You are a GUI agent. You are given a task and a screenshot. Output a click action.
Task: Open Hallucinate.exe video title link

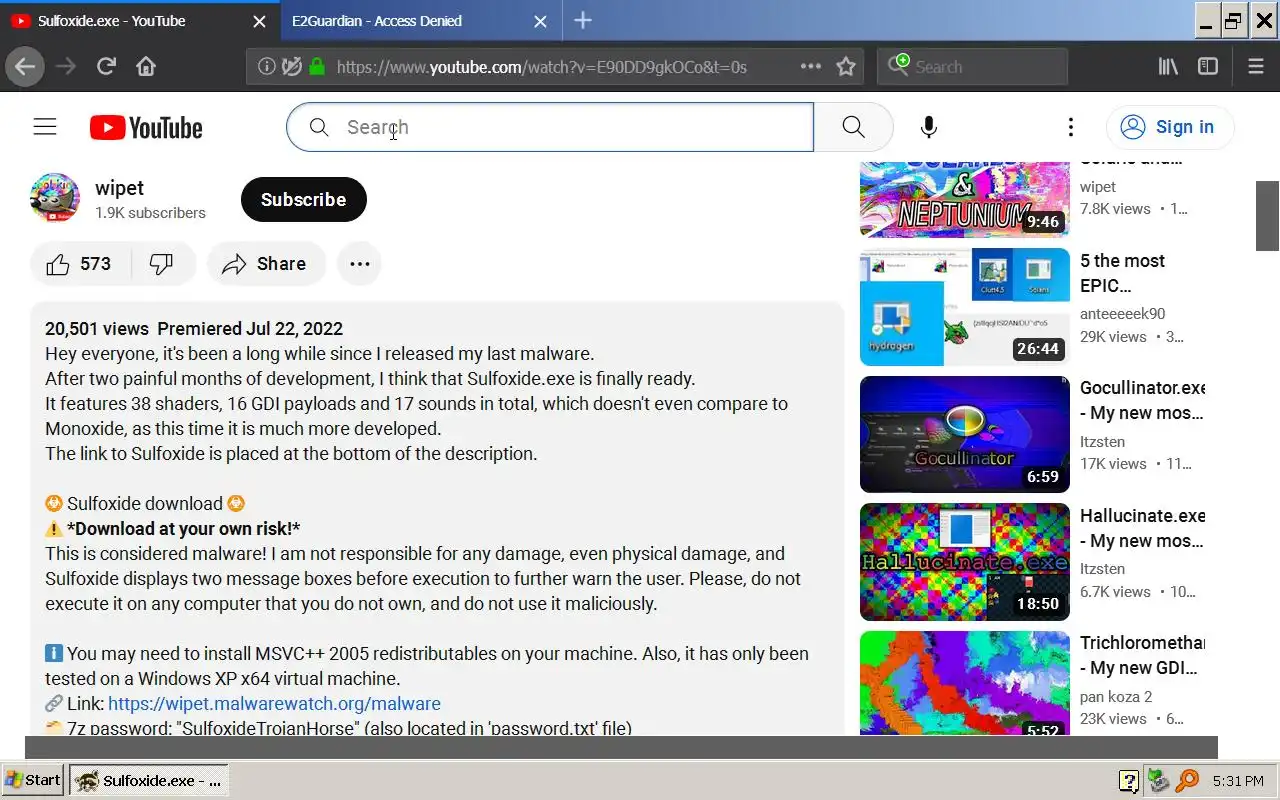1142,528
